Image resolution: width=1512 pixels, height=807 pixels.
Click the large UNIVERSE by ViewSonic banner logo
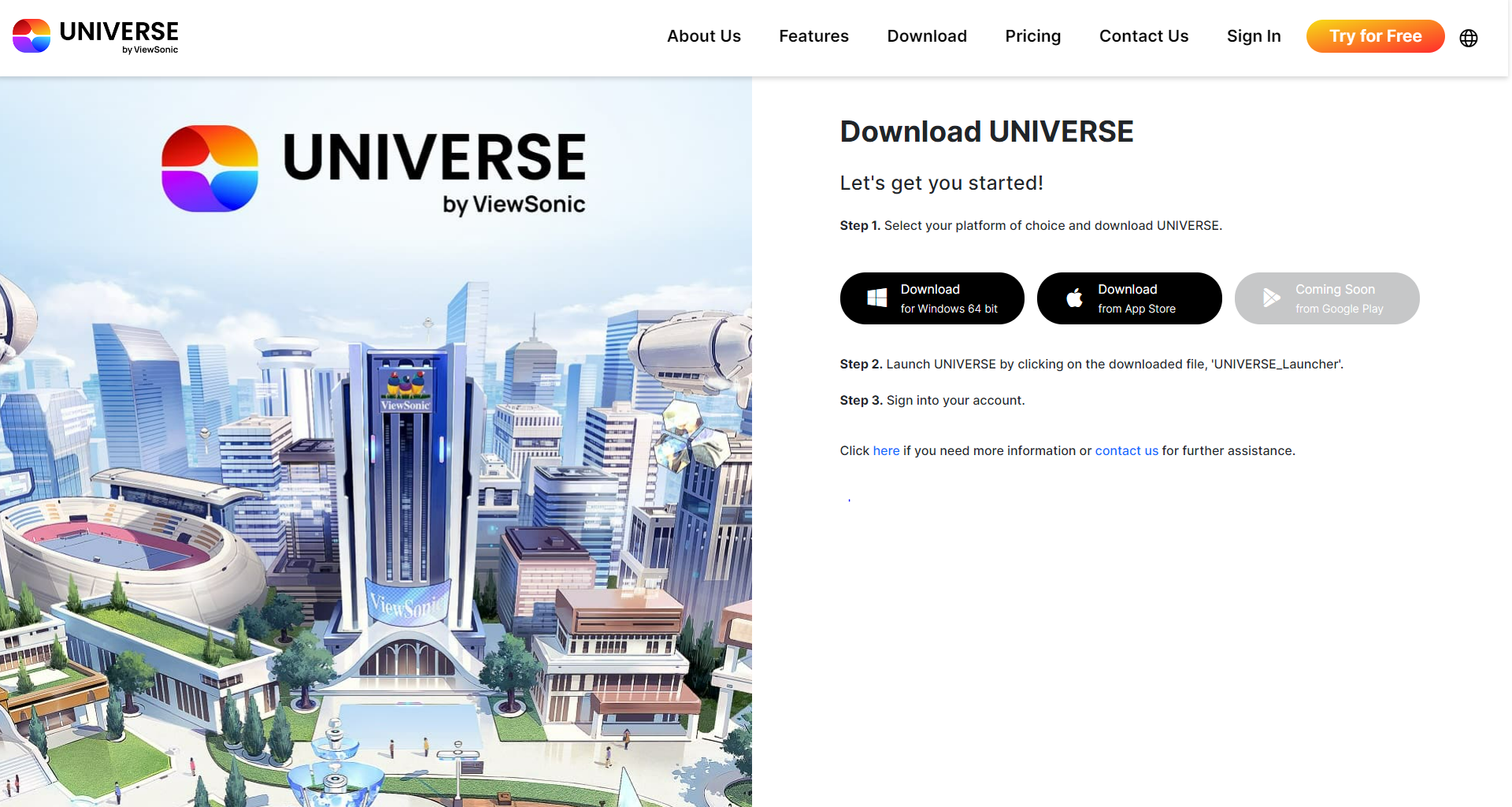(x=373, y=170)
